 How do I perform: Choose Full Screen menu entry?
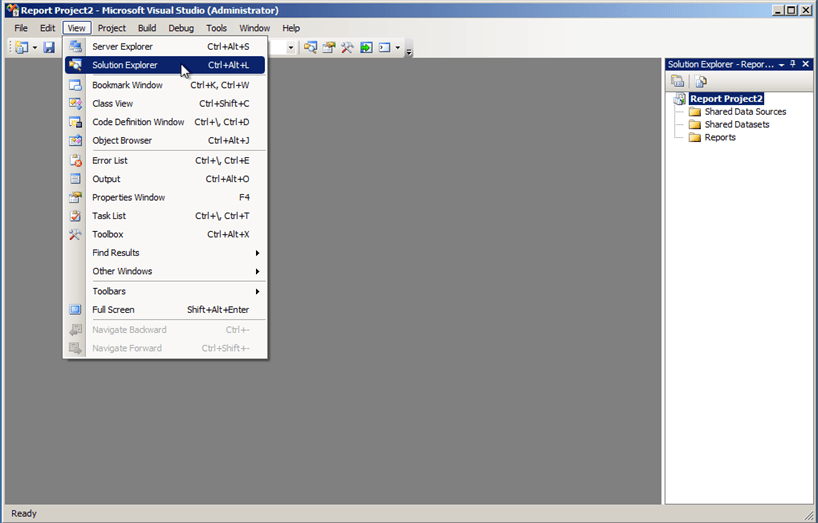tap(165, 310)
